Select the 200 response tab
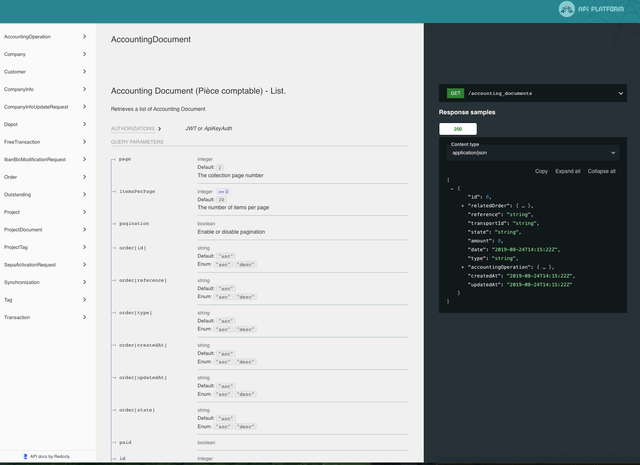Viewport: 640px width, 465px height. click(x=458, y=129)
